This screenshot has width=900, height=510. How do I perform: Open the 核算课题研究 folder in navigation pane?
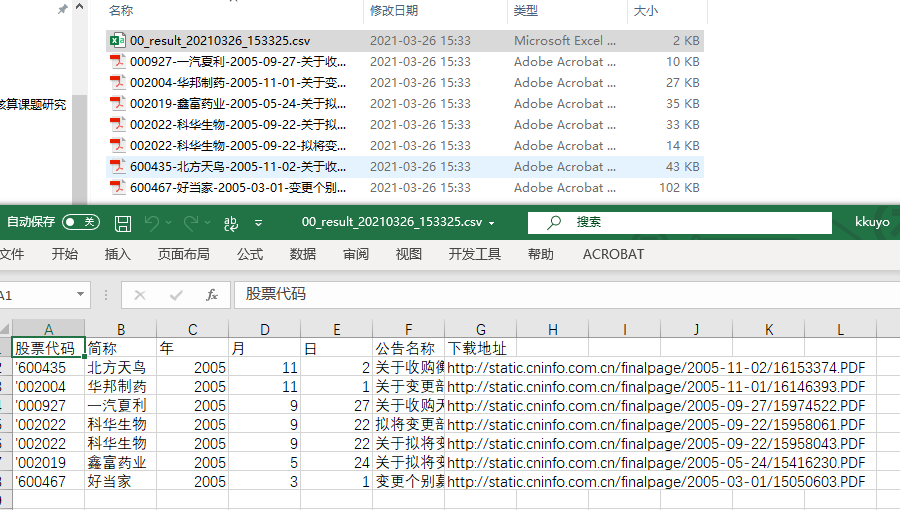click(33, 104)
